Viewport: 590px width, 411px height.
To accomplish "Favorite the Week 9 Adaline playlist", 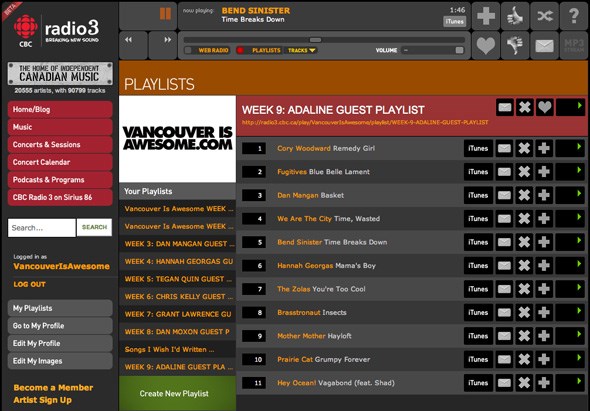I will tap(544, 108).
